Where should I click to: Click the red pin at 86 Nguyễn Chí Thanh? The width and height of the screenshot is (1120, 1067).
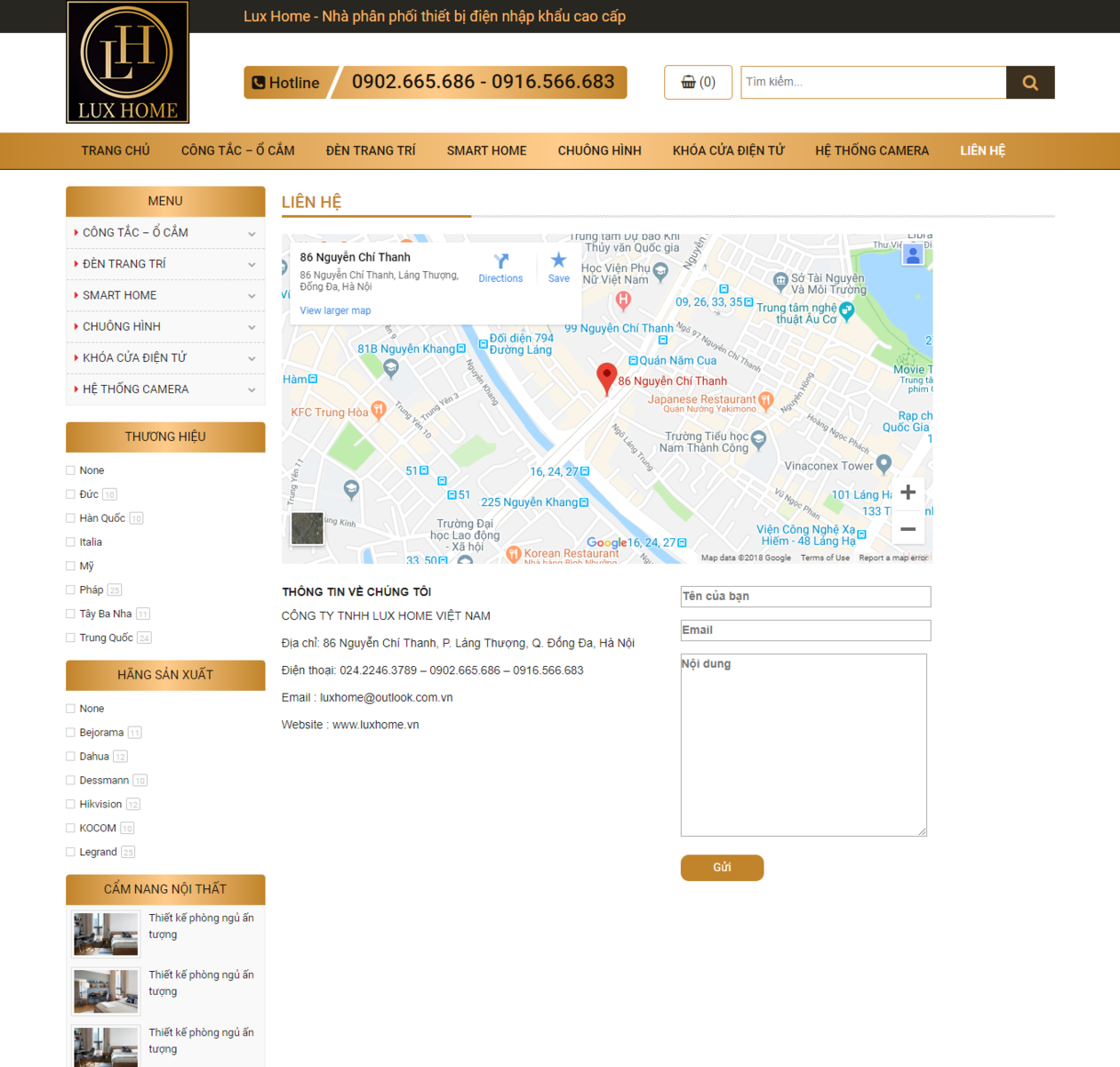coord(606,379)
